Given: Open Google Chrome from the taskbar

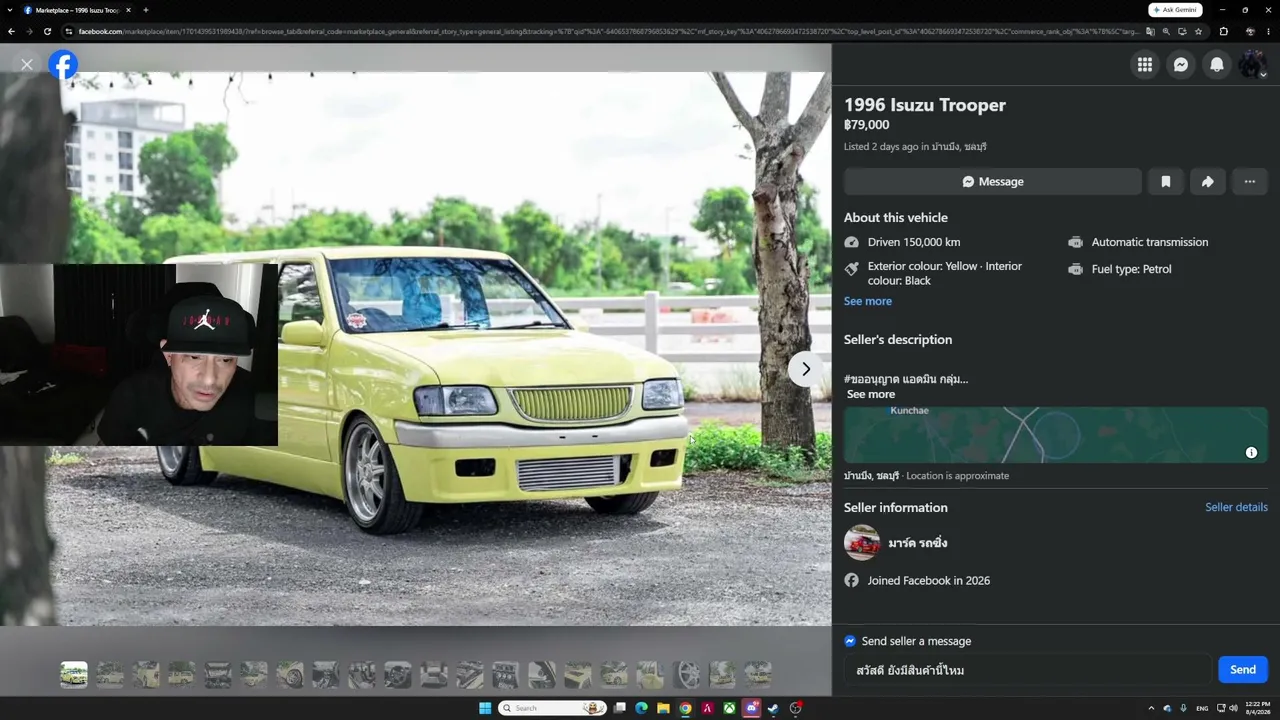Looking at the screenshot, I should pyautogui.click(x=685, y=708).
